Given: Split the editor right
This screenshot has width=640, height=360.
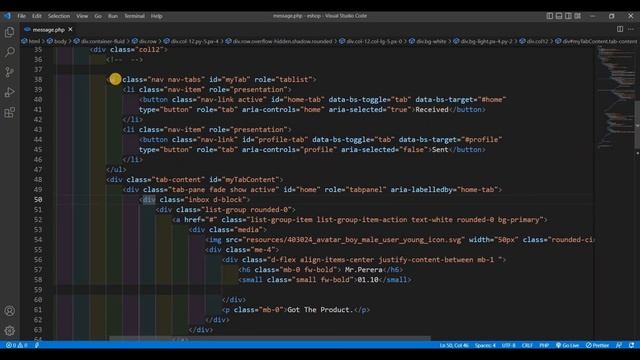Looking at the screenshot, I should pos(620,29).
